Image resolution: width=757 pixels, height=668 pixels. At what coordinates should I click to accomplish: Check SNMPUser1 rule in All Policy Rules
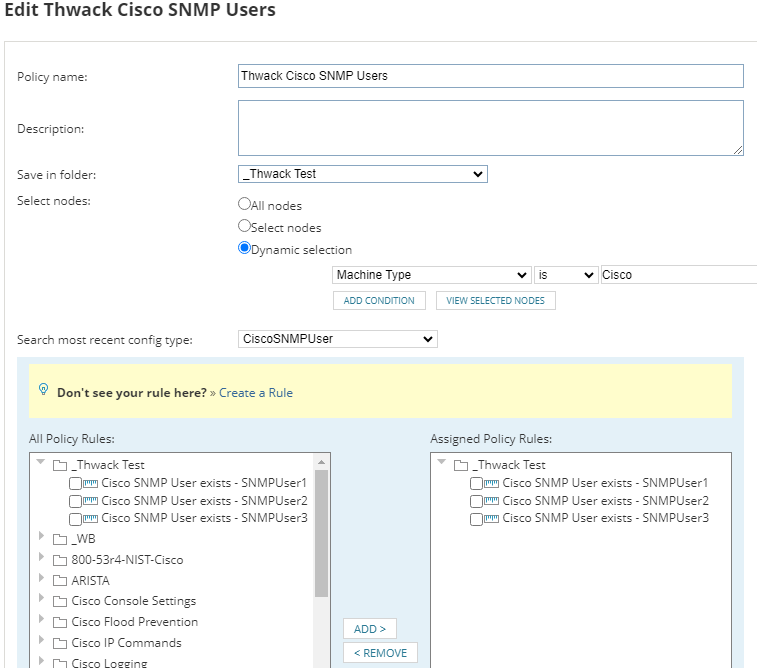coord(75,483)
